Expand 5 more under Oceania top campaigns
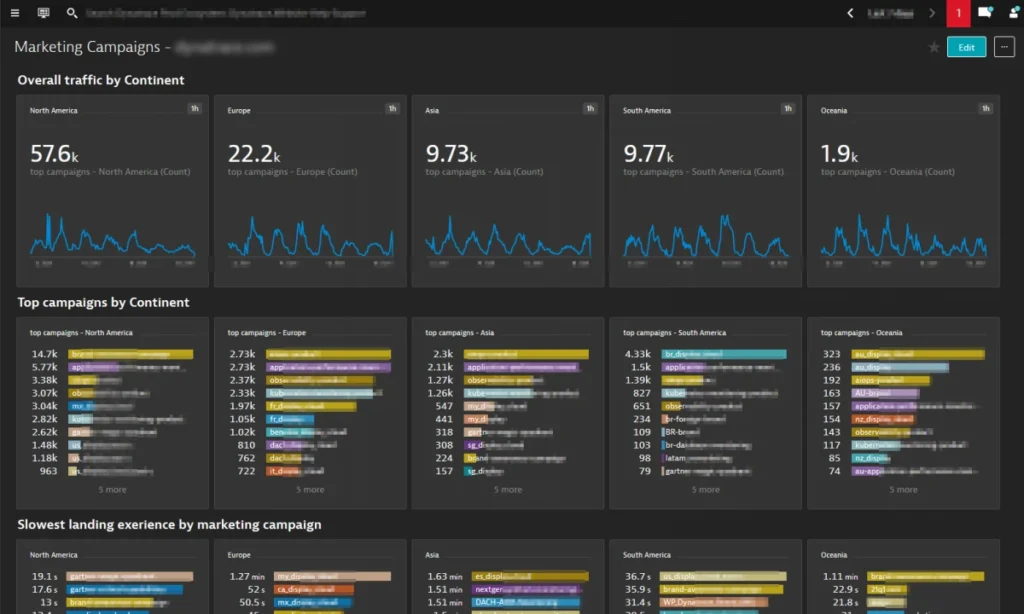The image size is (1024, 614). pos(903,489)
